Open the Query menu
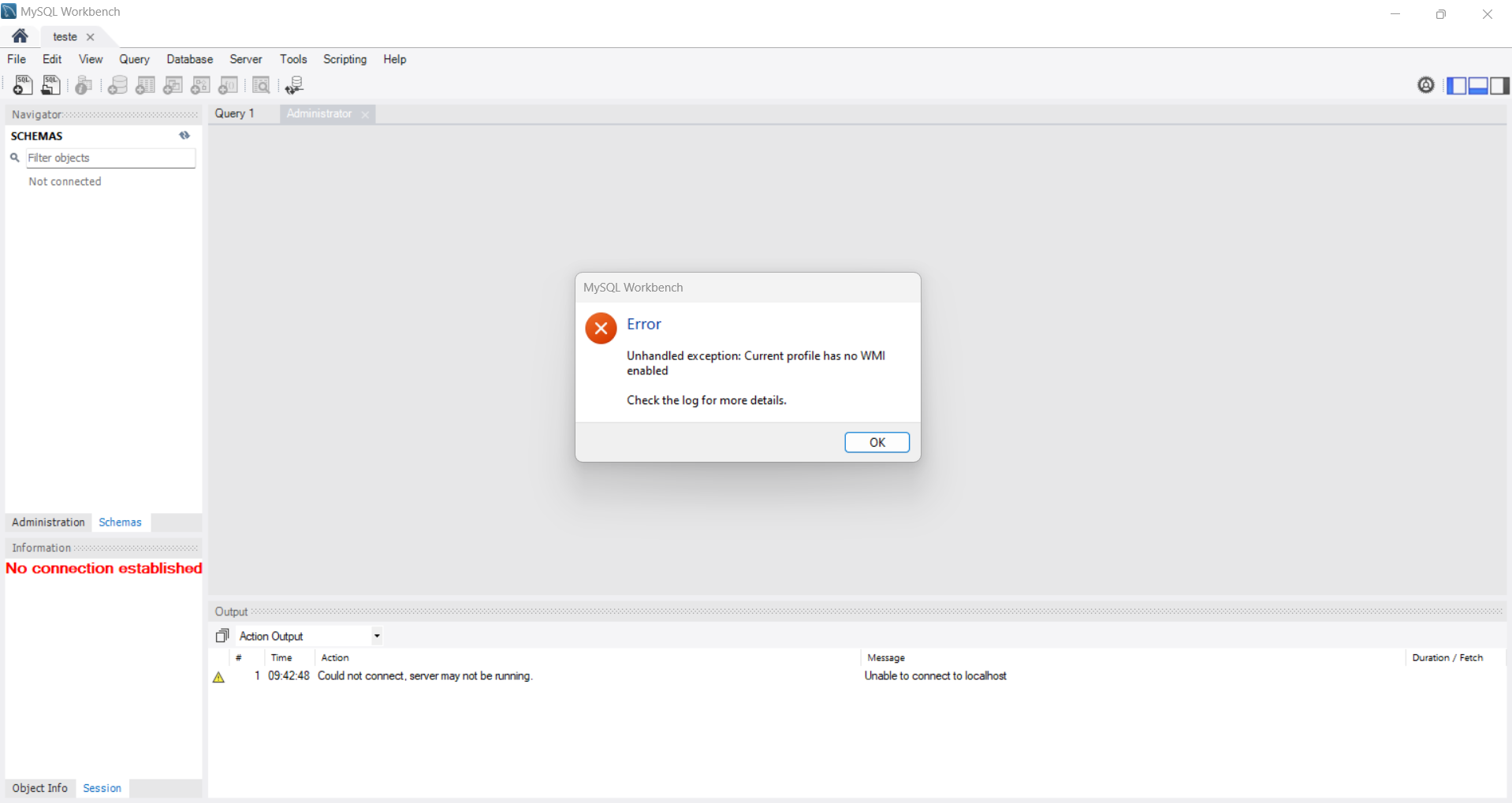Screen dimensions: 1512x803 134,59
